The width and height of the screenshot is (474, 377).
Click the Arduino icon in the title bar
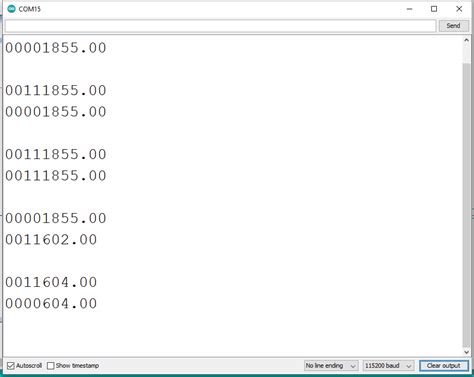pos(11,9)
